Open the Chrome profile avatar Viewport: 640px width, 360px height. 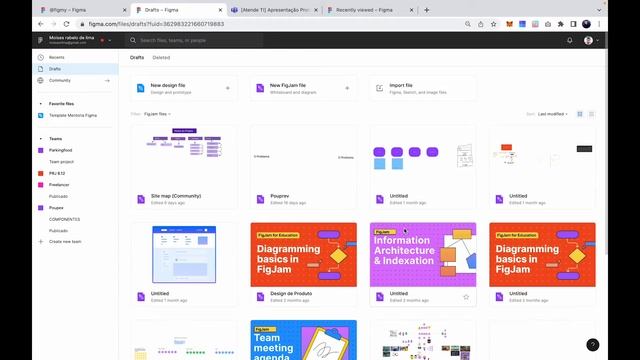(586, 24)
